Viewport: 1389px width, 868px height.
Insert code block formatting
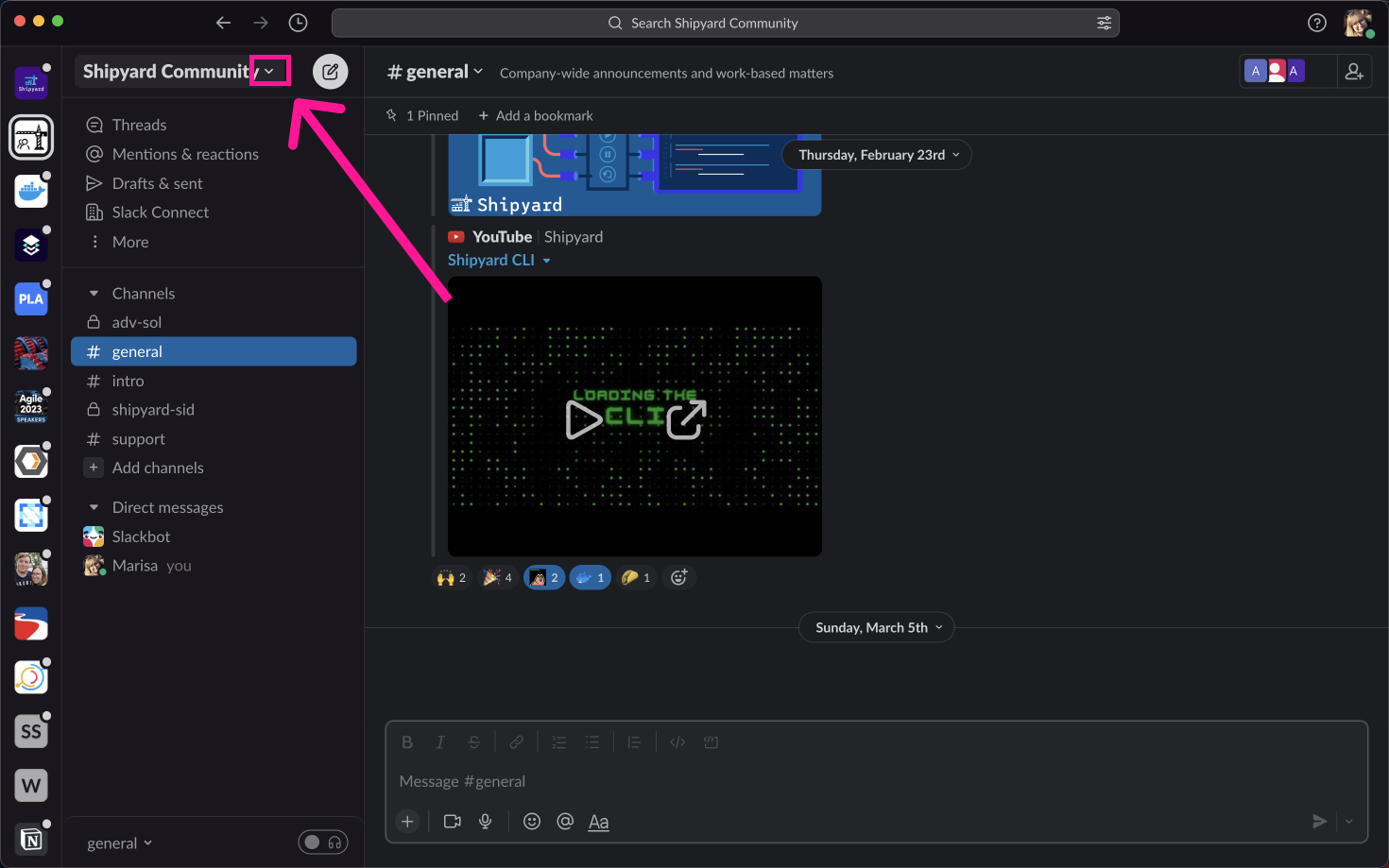[x=712, y=742]
